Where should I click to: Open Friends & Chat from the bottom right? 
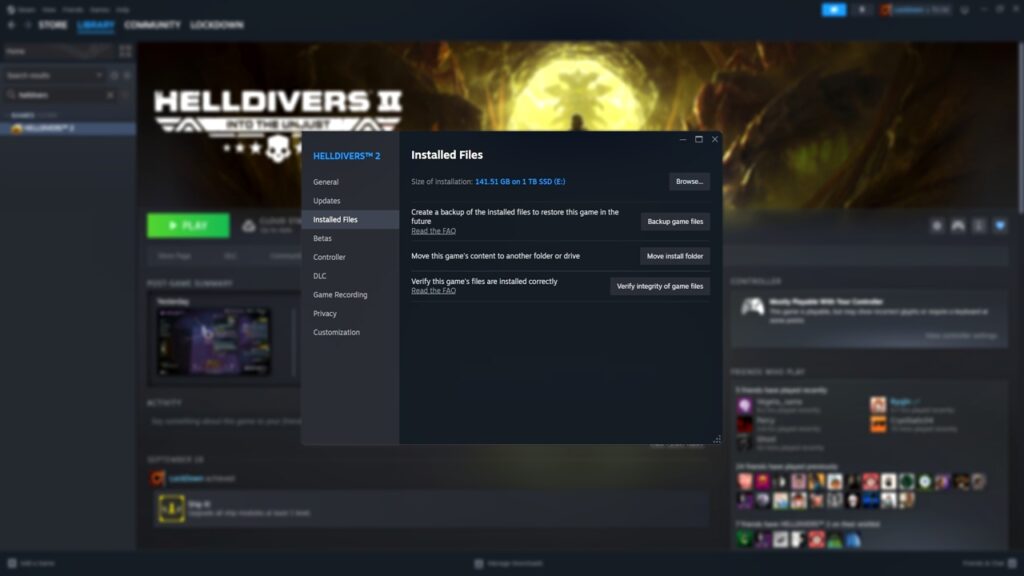[991, 562]
